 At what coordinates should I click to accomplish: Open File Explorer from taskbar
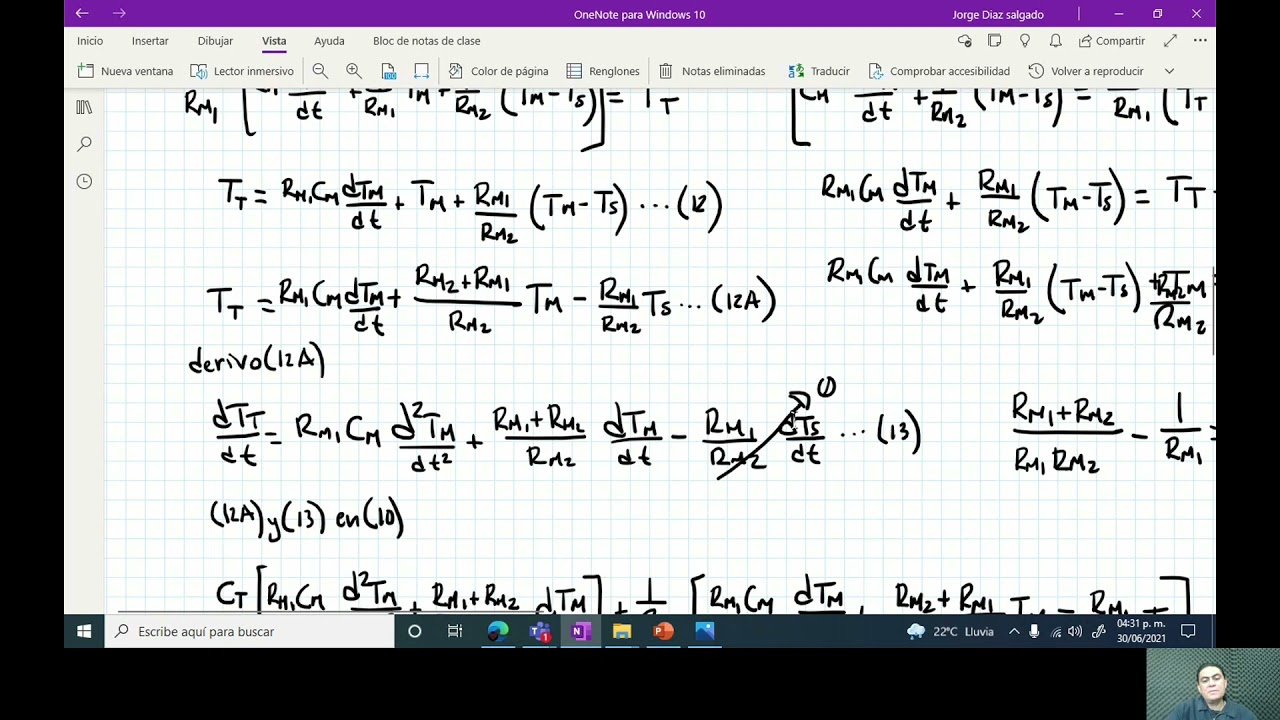(x=622, y=631)
